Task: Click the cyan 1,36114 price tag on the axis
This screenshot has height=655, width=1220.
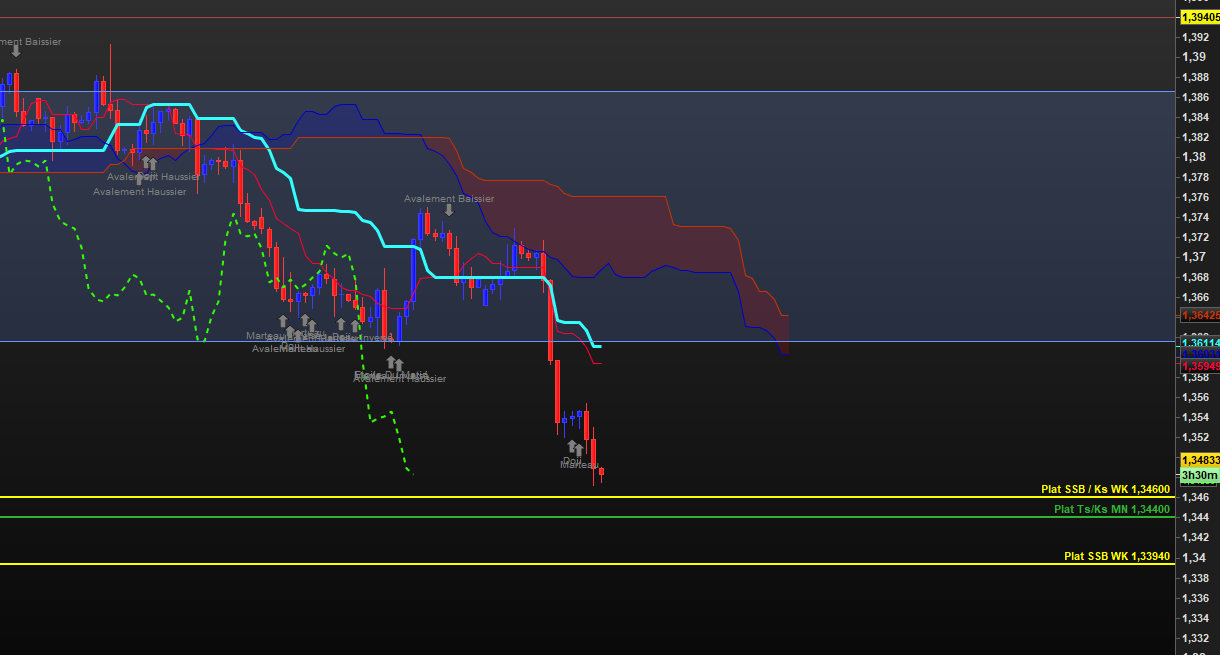Action: pos(1199,343)
